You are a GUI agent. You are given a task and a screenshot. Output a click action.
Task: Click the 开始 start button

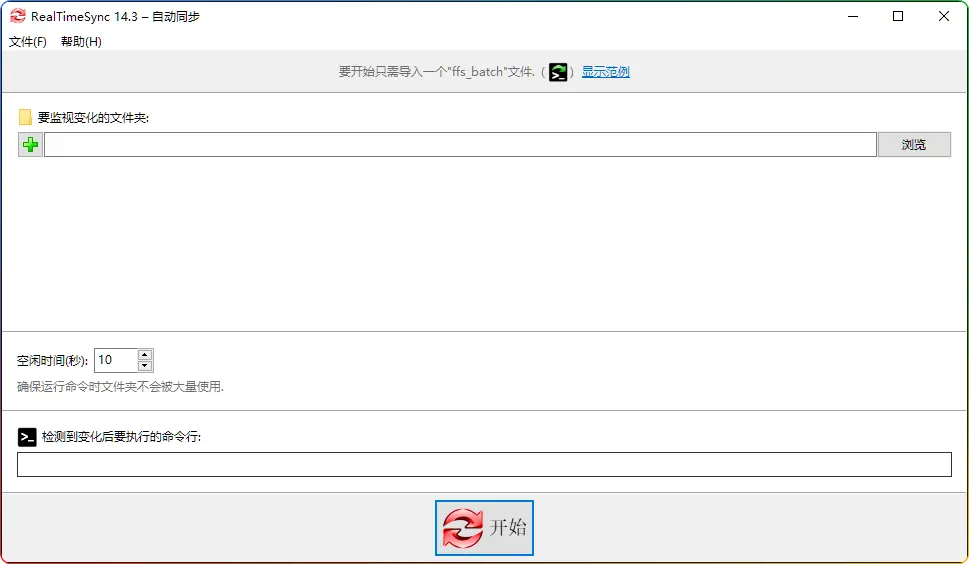(x=484, y=528)
